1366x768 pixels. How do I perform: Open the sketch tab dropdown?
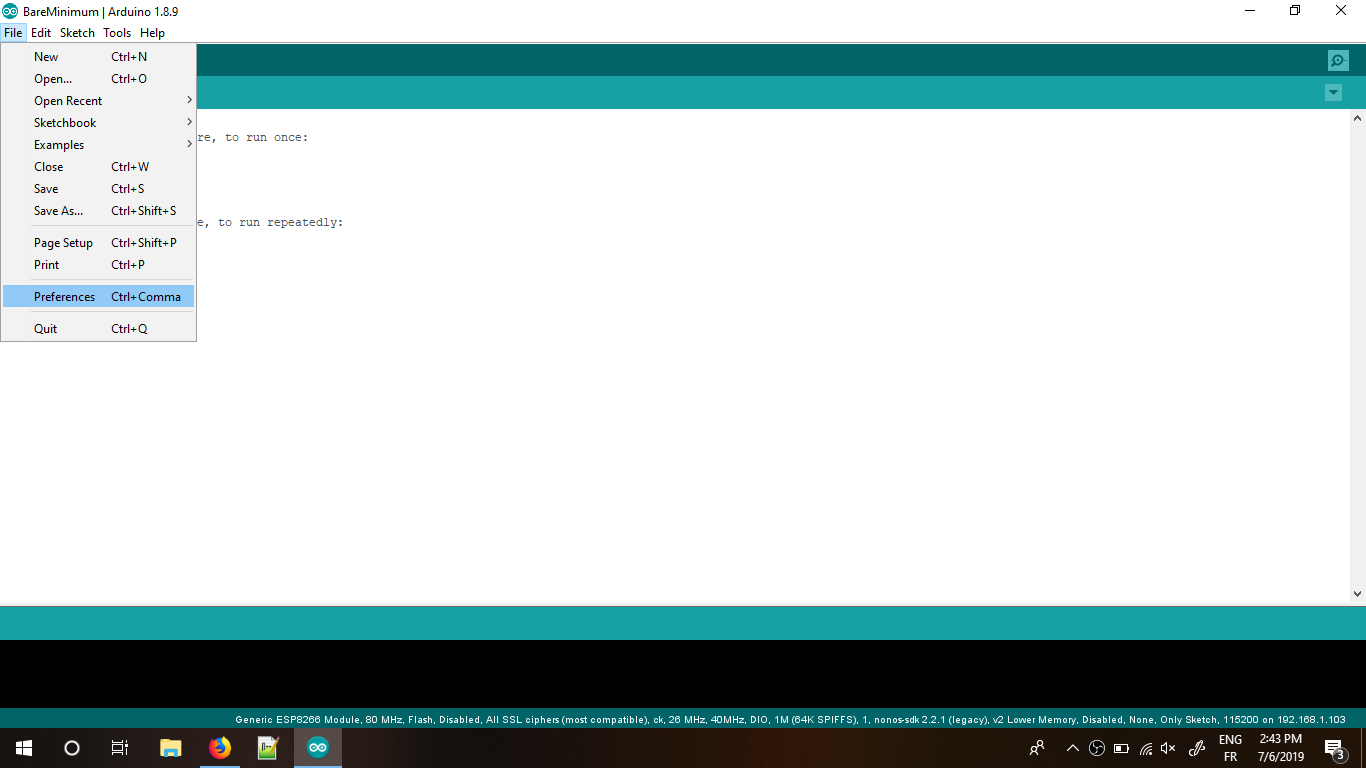(x=1333, y=92)
